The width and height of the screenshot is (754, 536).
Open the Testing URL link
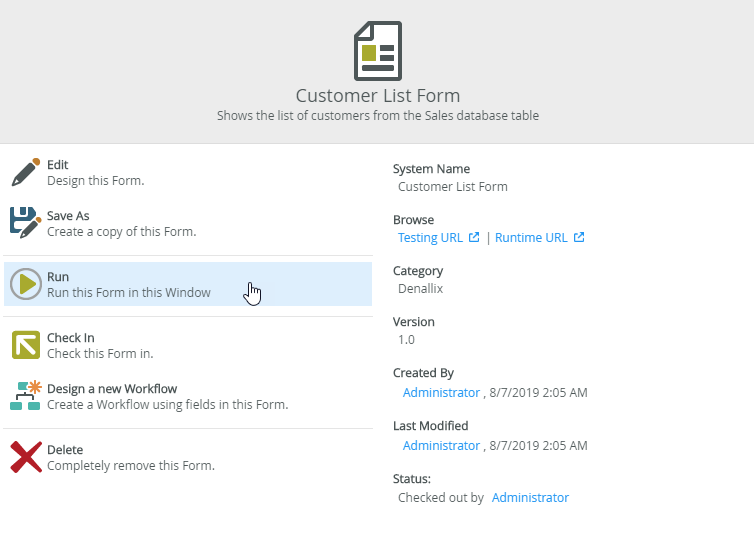coord(430,238)
